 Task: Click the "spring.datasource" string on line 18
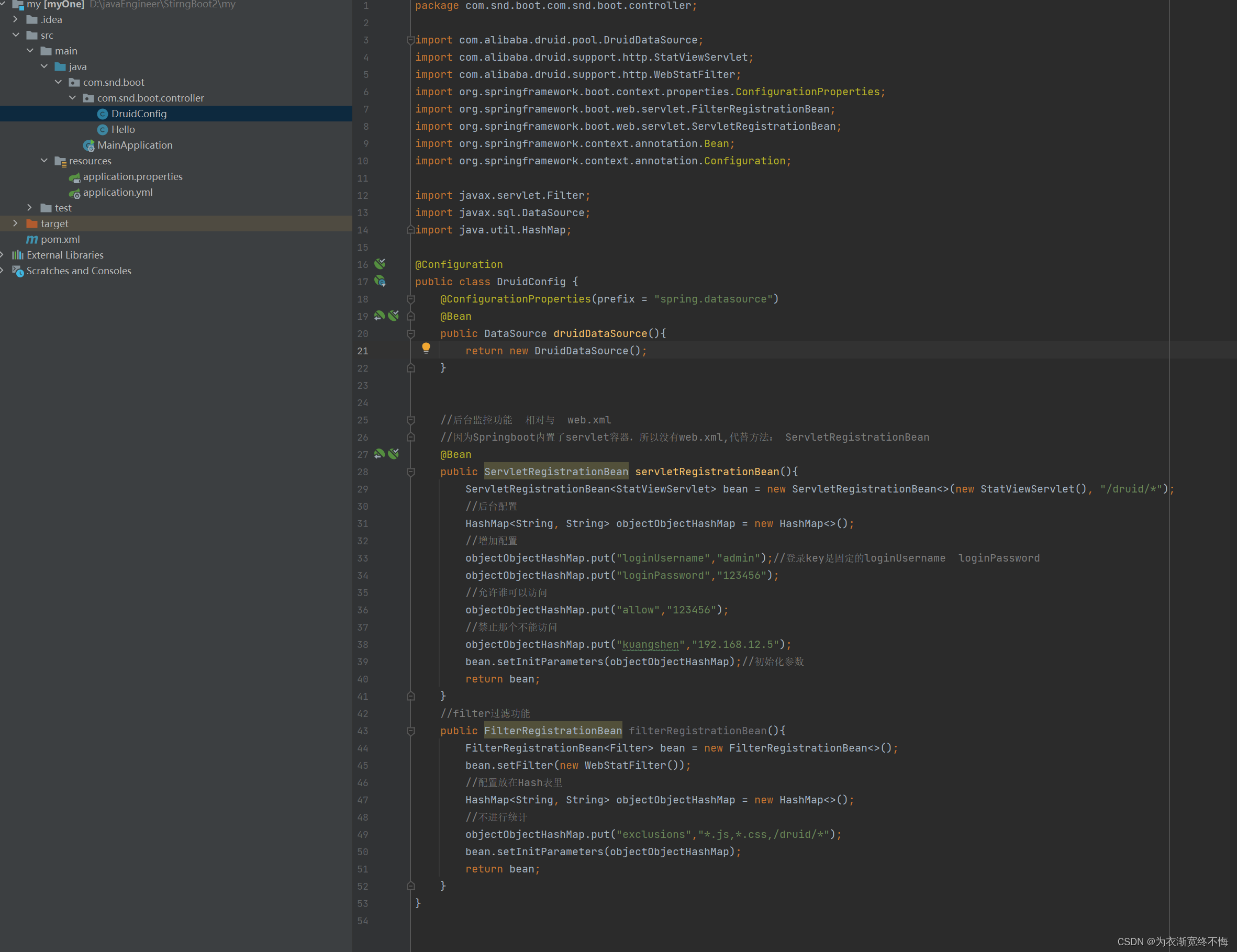pos(713,299)
